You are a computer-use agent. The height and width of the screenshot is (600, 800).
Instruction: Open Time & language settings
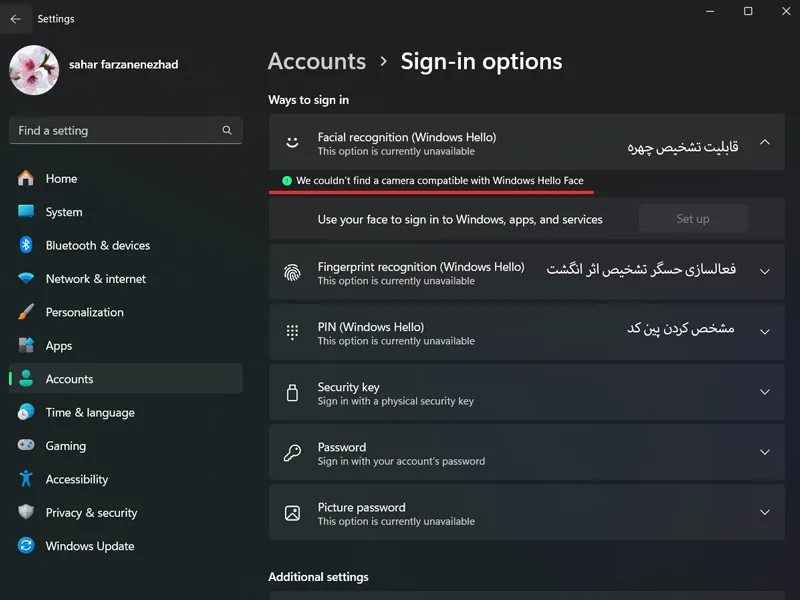(x=126, y=412)
